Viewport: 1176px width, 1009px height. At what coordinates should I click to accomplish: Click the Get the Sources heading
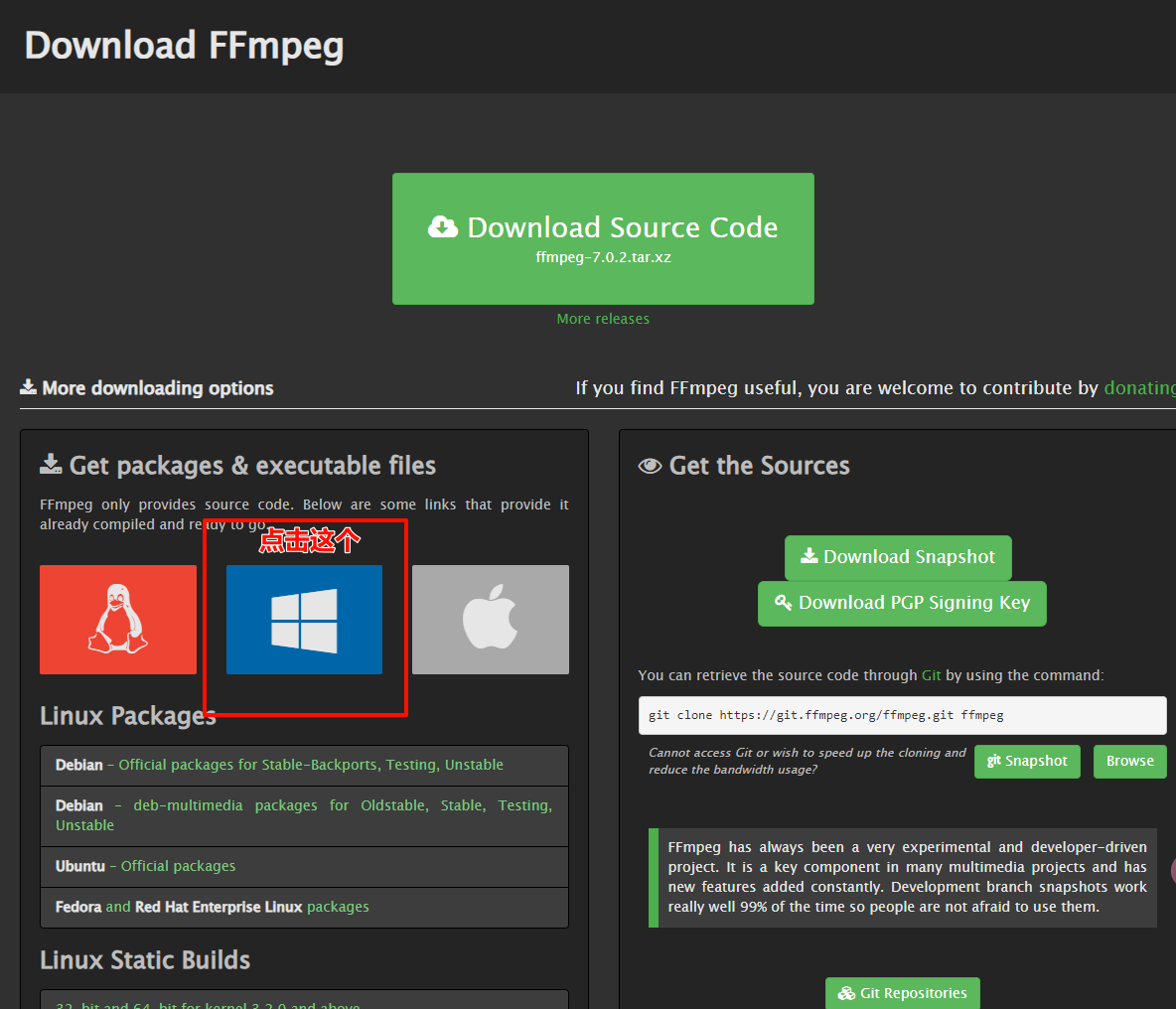pyautogui.click(x=759, y=466)
